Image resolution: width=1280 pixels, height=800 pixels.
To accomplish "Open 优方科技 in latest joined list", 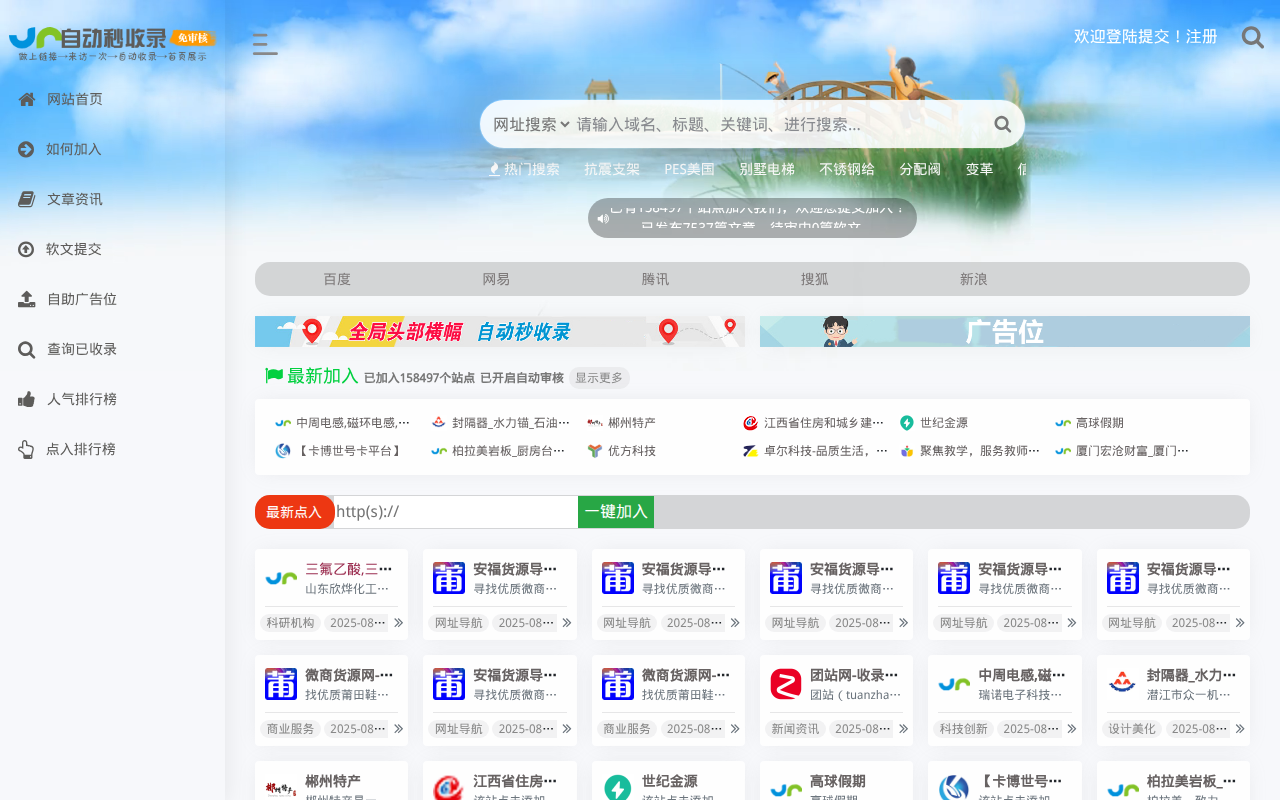I will [x=632, y=451].
